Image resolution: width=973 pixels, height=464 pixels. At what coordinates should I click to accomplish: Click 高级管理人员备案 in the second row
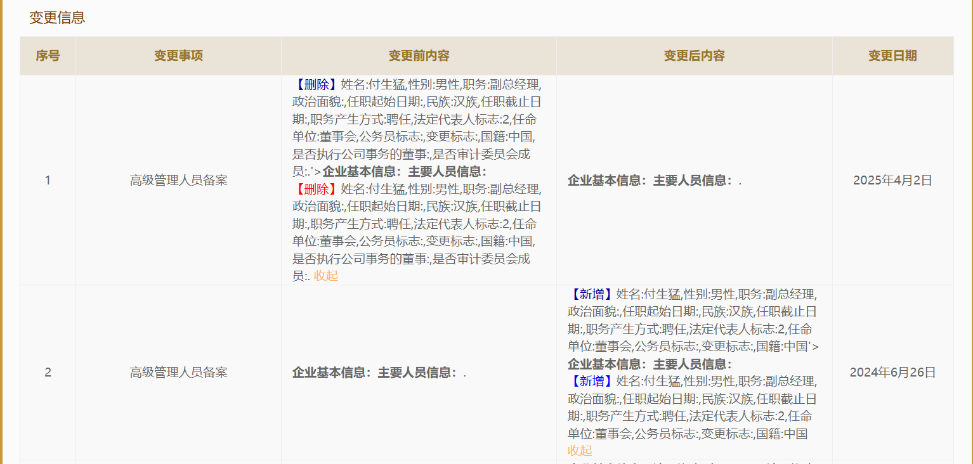tap(178, 373)
